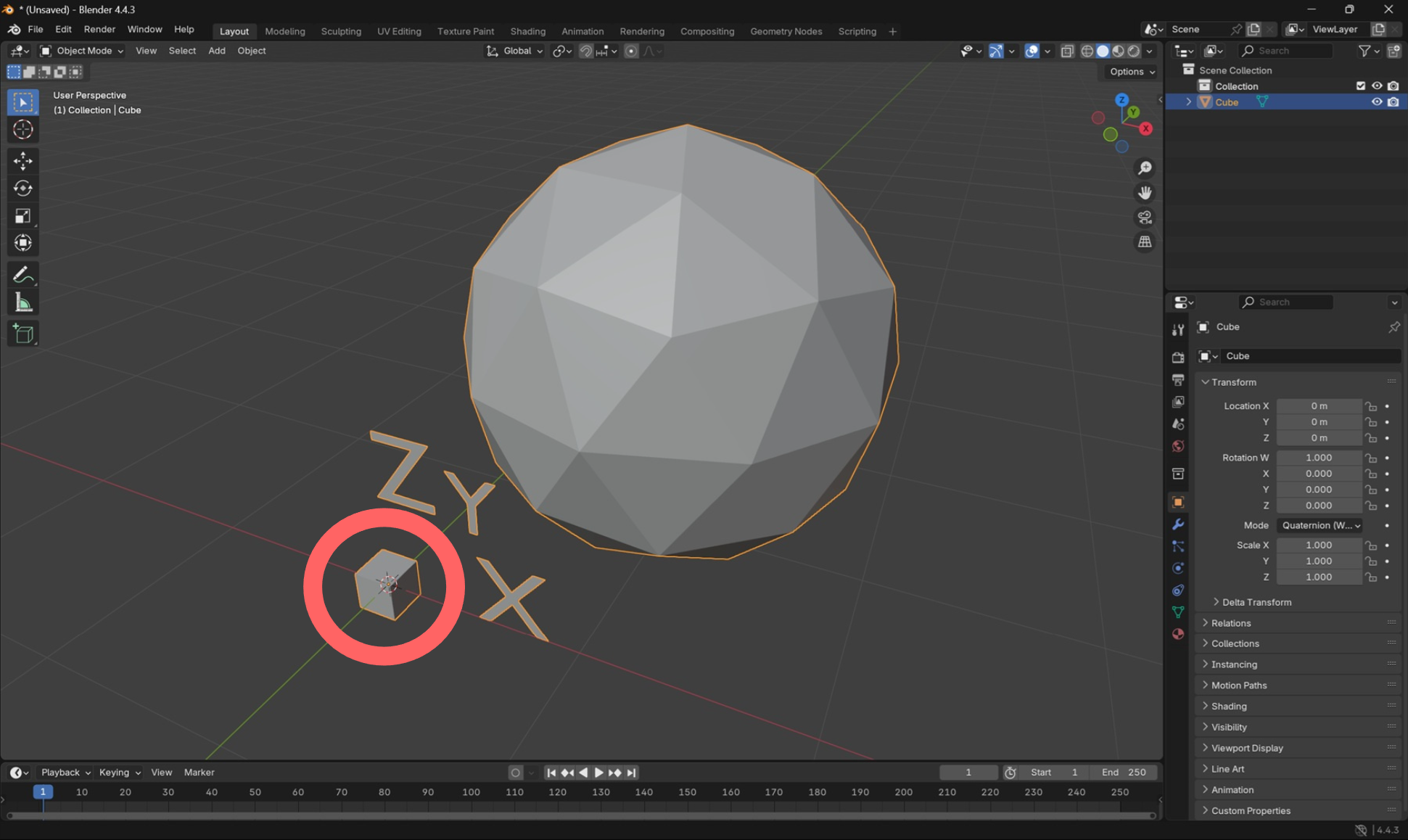1408x840 pixels.
Task: Open the Modifiers wrench properties tab
Action: tap(1178, 524)
